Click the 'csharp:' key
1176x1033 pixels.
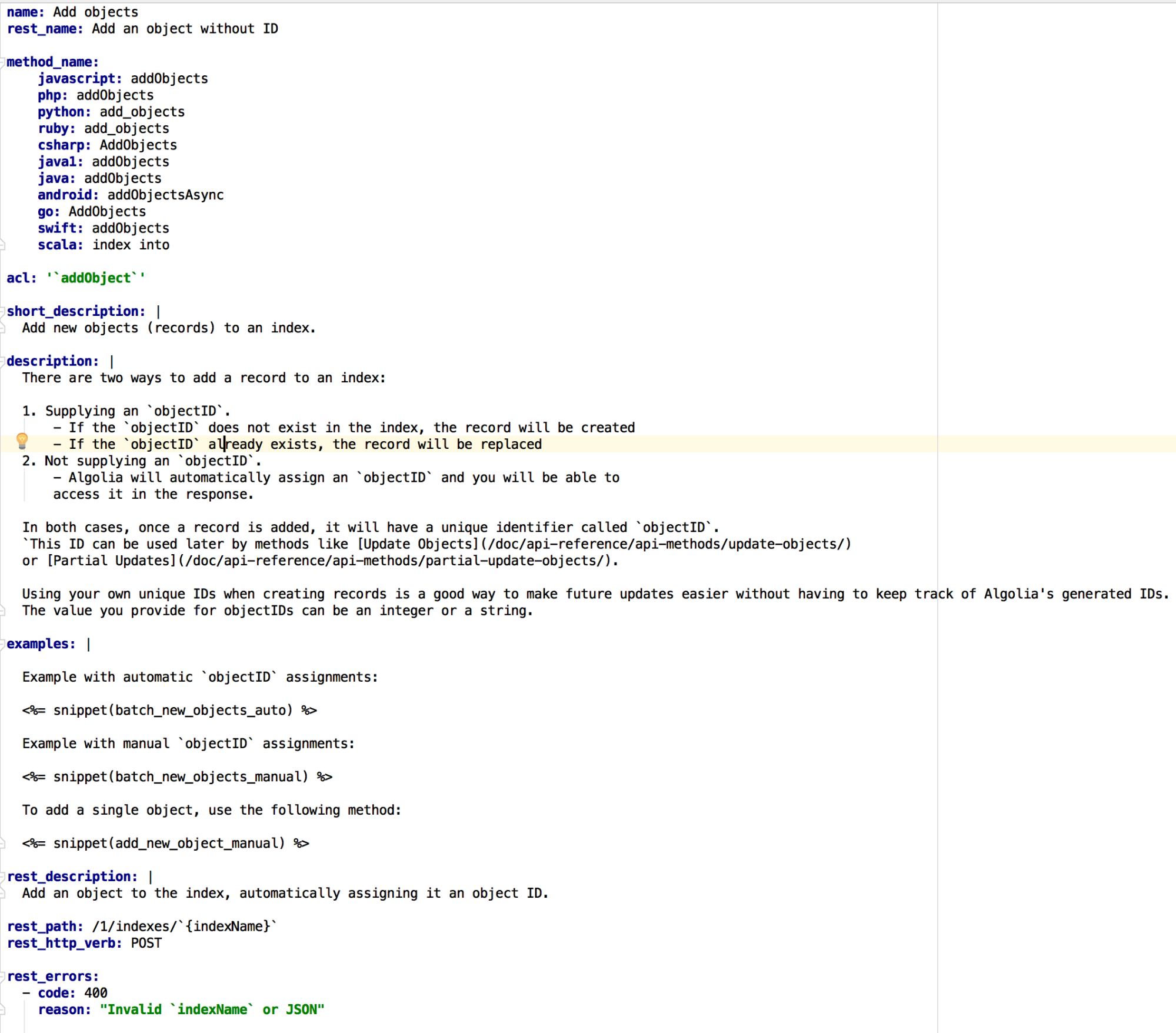coord(65,145)
